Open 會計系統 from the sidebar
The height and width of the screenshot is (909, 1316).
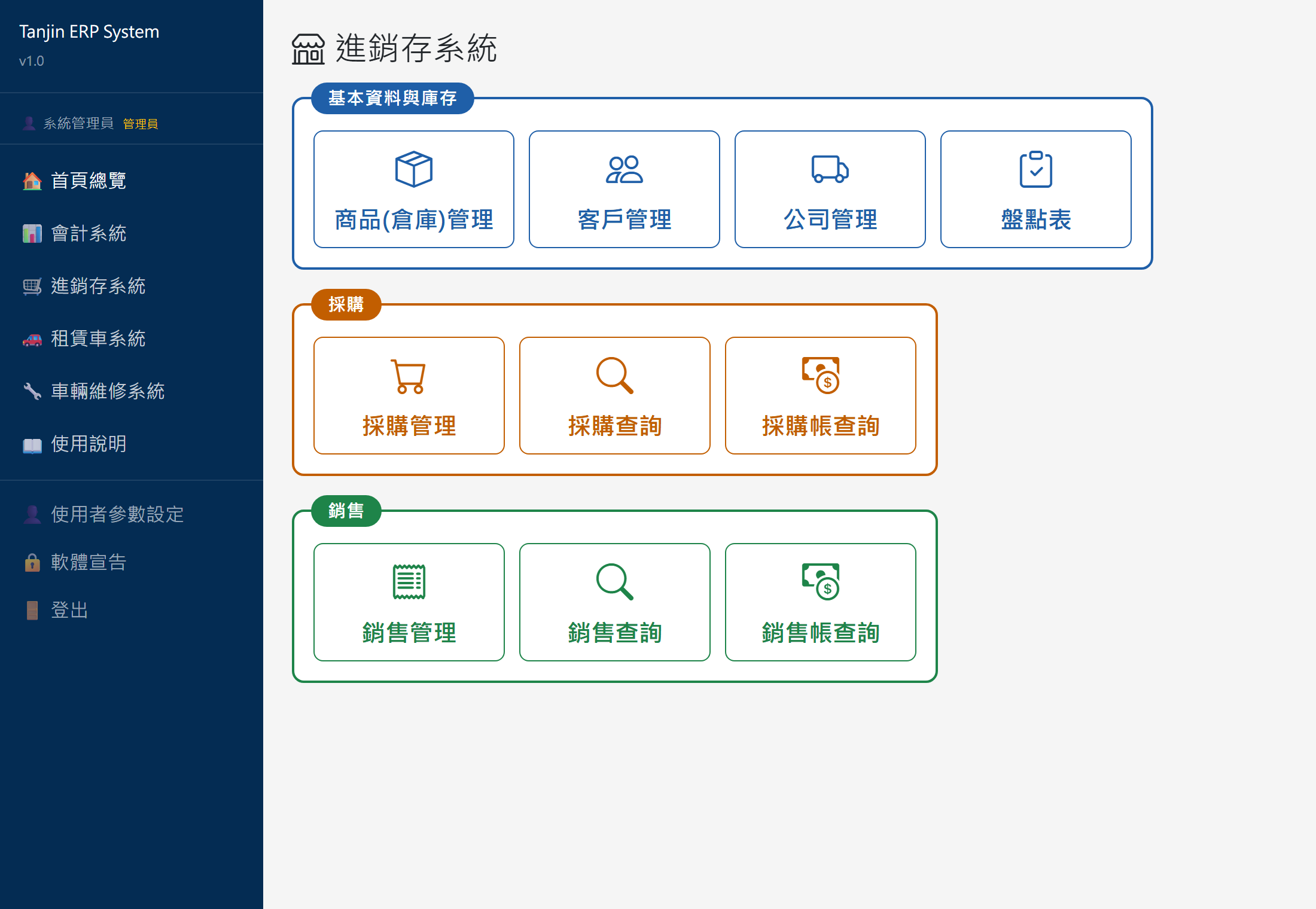click(x=132, y=233)
